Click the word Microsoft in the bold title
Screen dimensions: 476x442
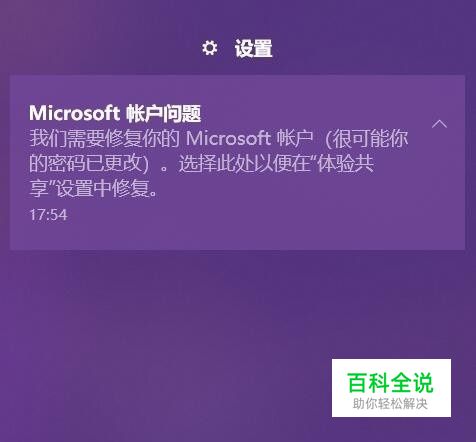pos(74,113)
